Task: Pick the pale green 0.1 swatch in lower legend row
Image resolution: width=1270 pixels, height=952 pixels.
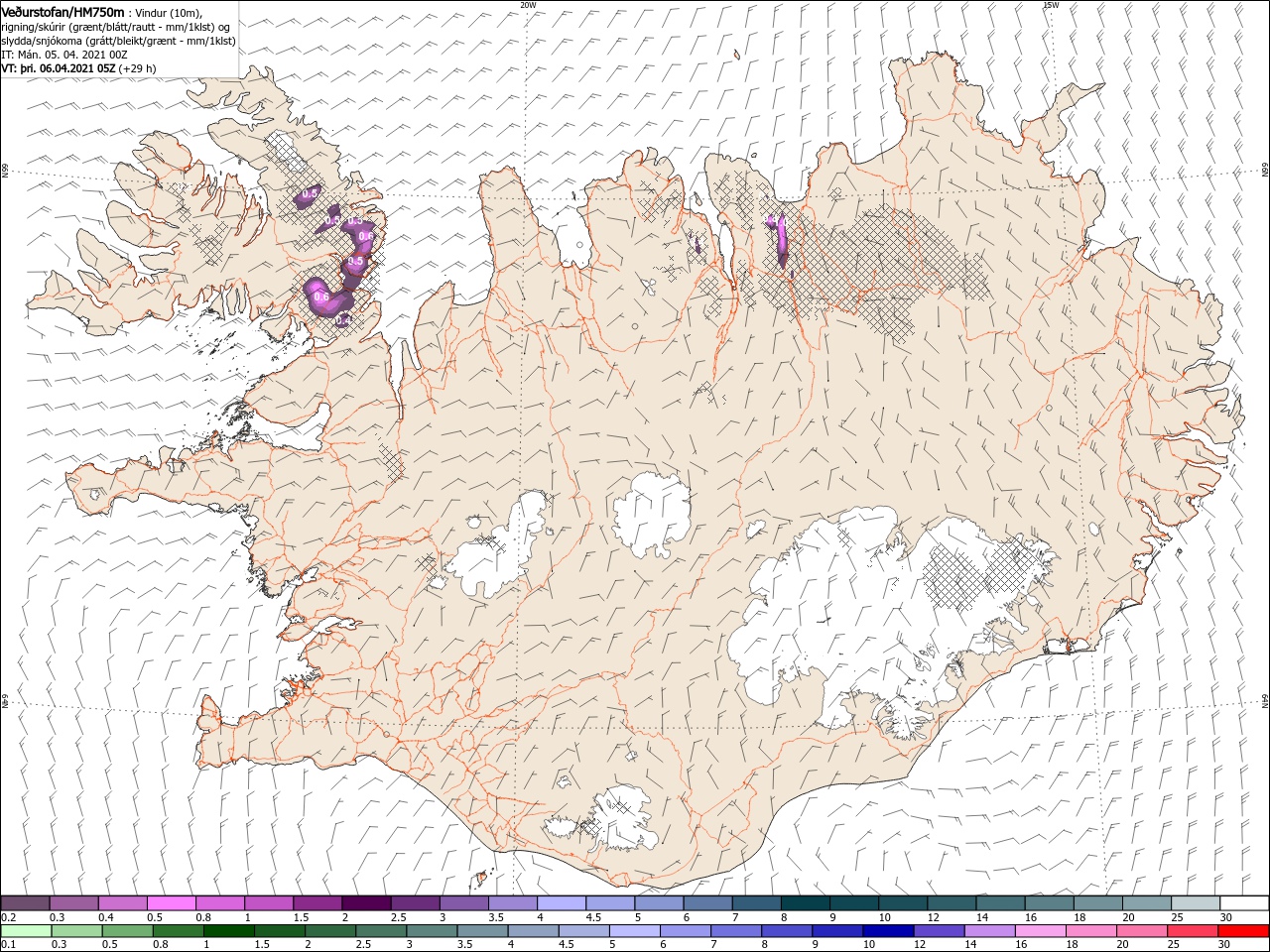Action: point(26,931)
